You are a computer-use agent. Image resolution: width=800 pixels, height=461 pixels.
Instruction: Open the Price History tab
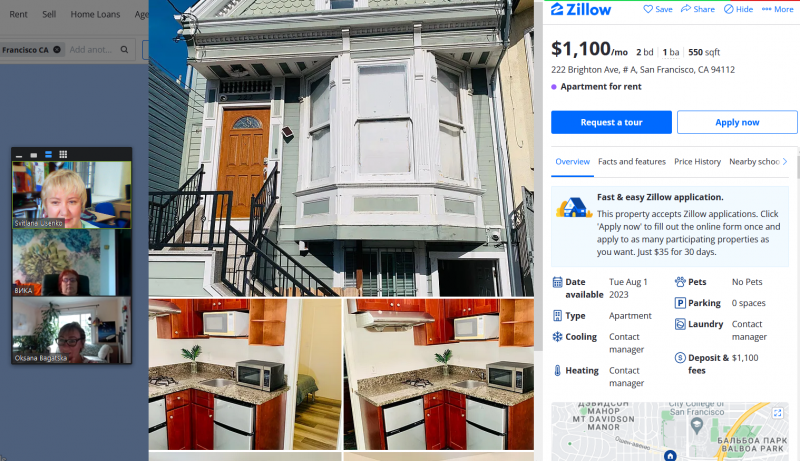coord(697,162)
